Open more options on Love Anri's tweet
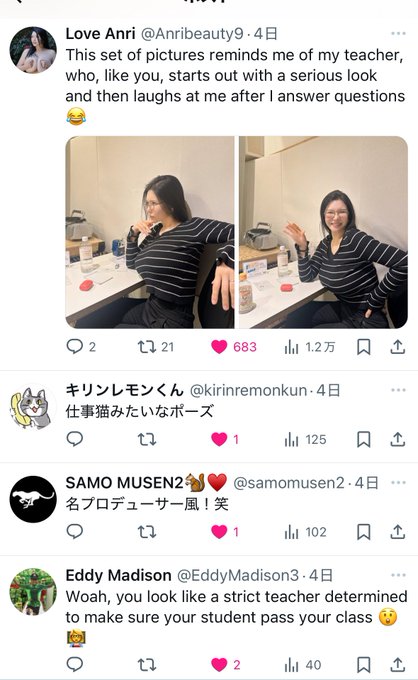418x680 pixels. tap(398, 33)
